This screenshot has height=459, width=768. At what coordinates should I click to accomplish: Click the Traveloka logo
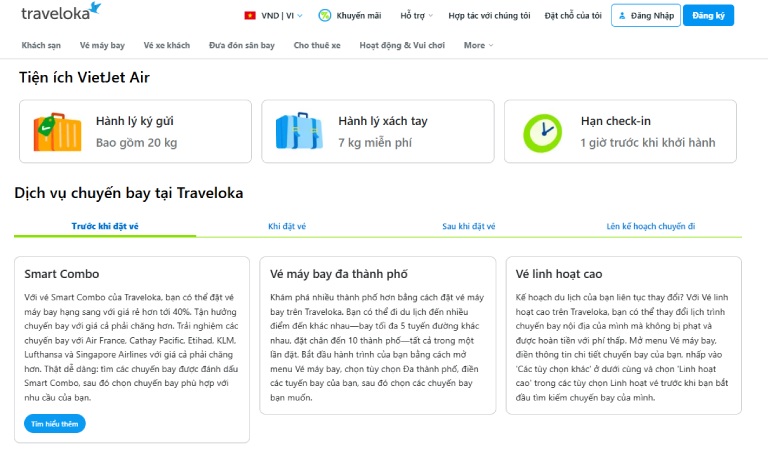(x=60, y=12)
